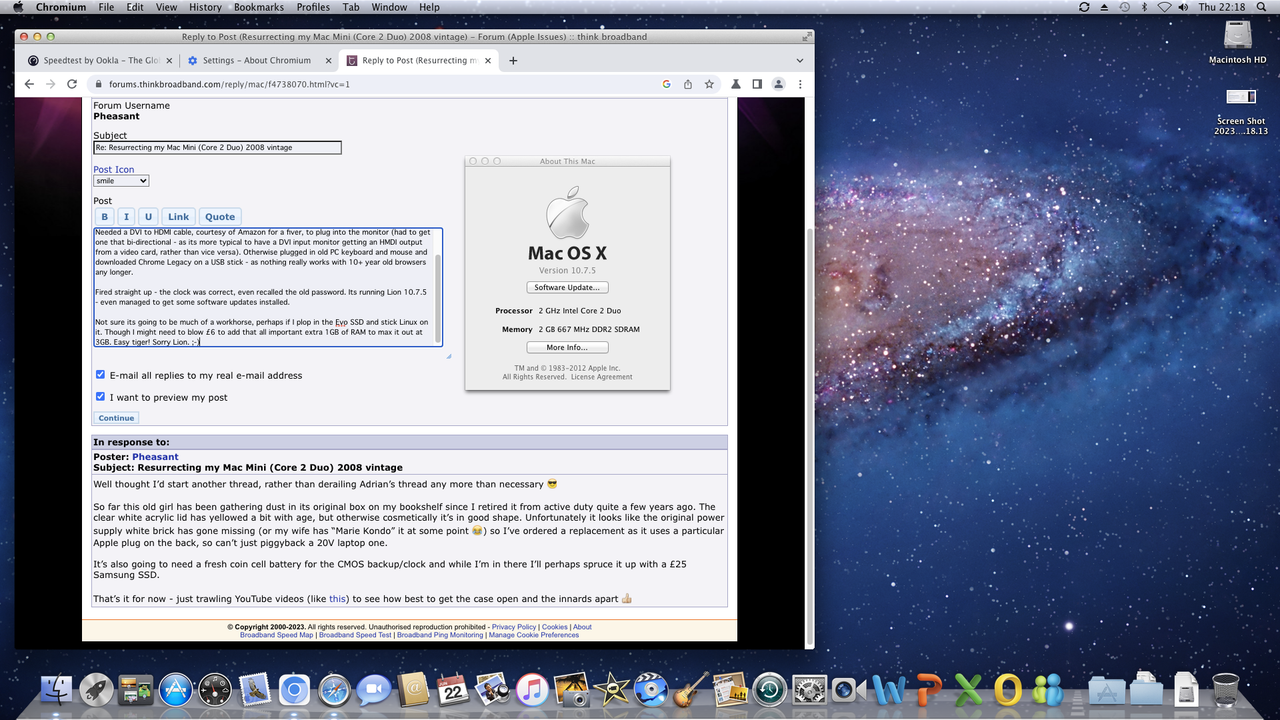
Task: Open the Trash in the dock
Action: 1225,689
